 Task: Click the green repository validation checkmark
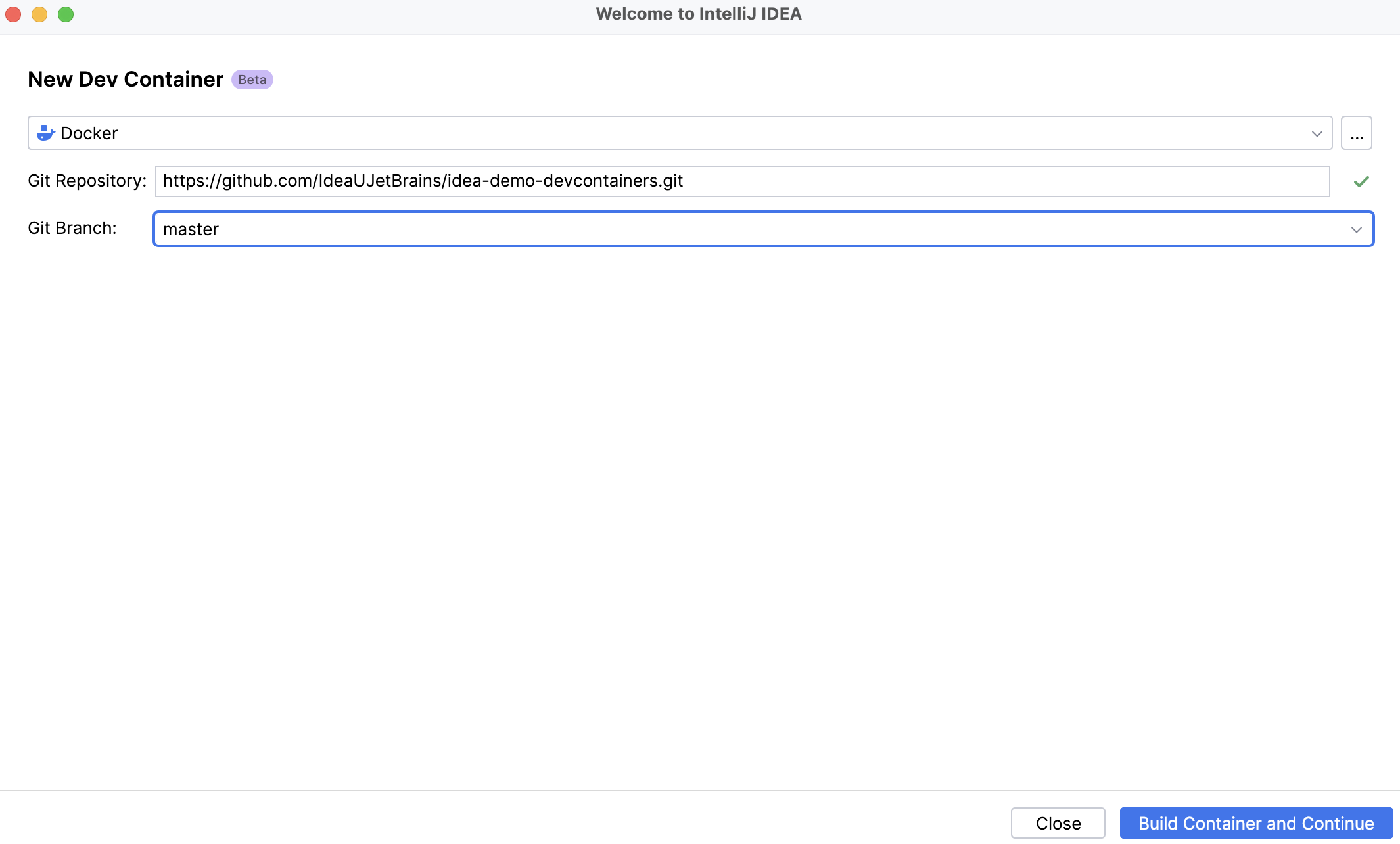(1361, 181)
